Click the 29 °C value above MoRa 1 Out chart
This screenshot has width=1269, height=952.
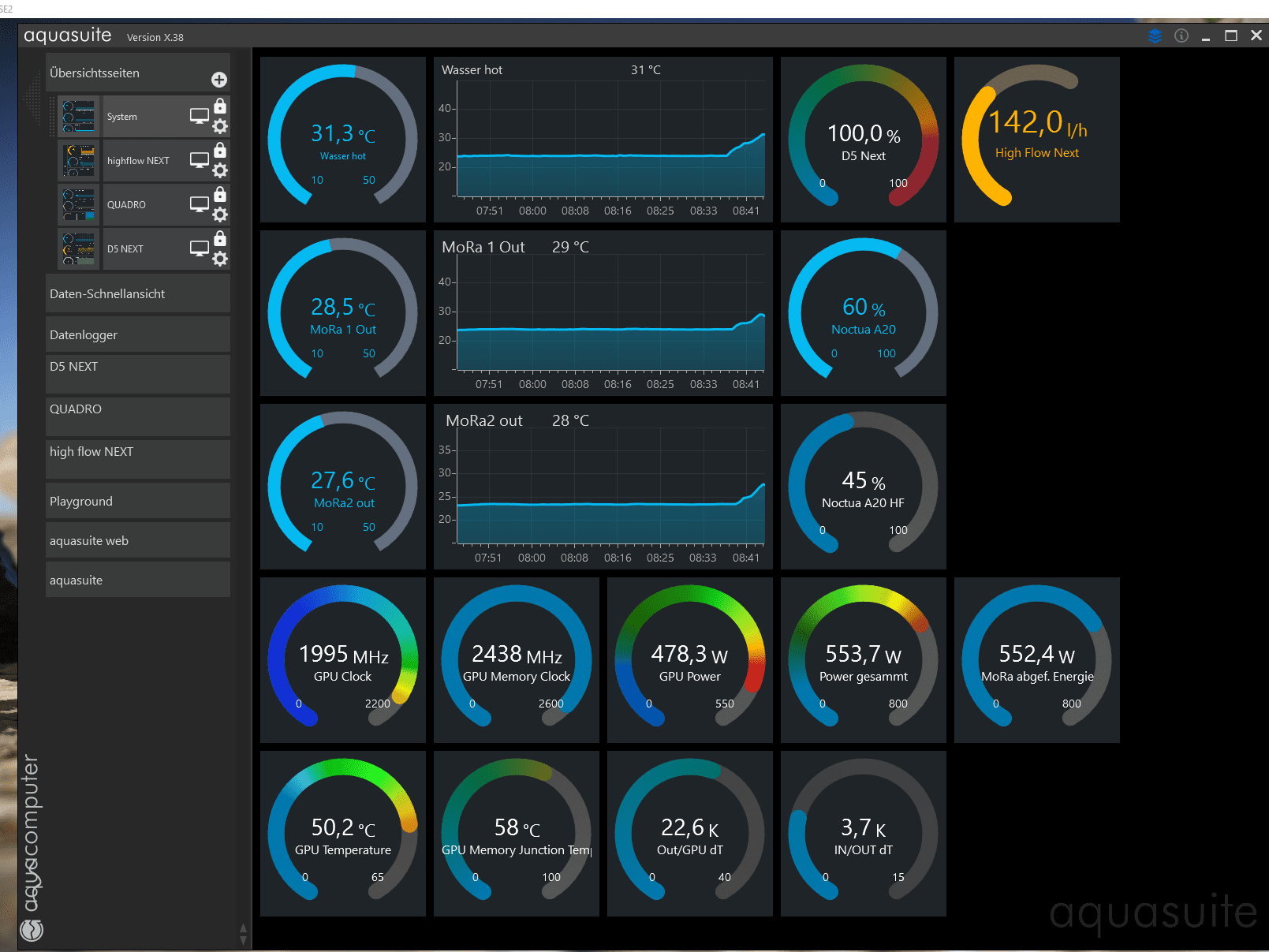(570, 247)
